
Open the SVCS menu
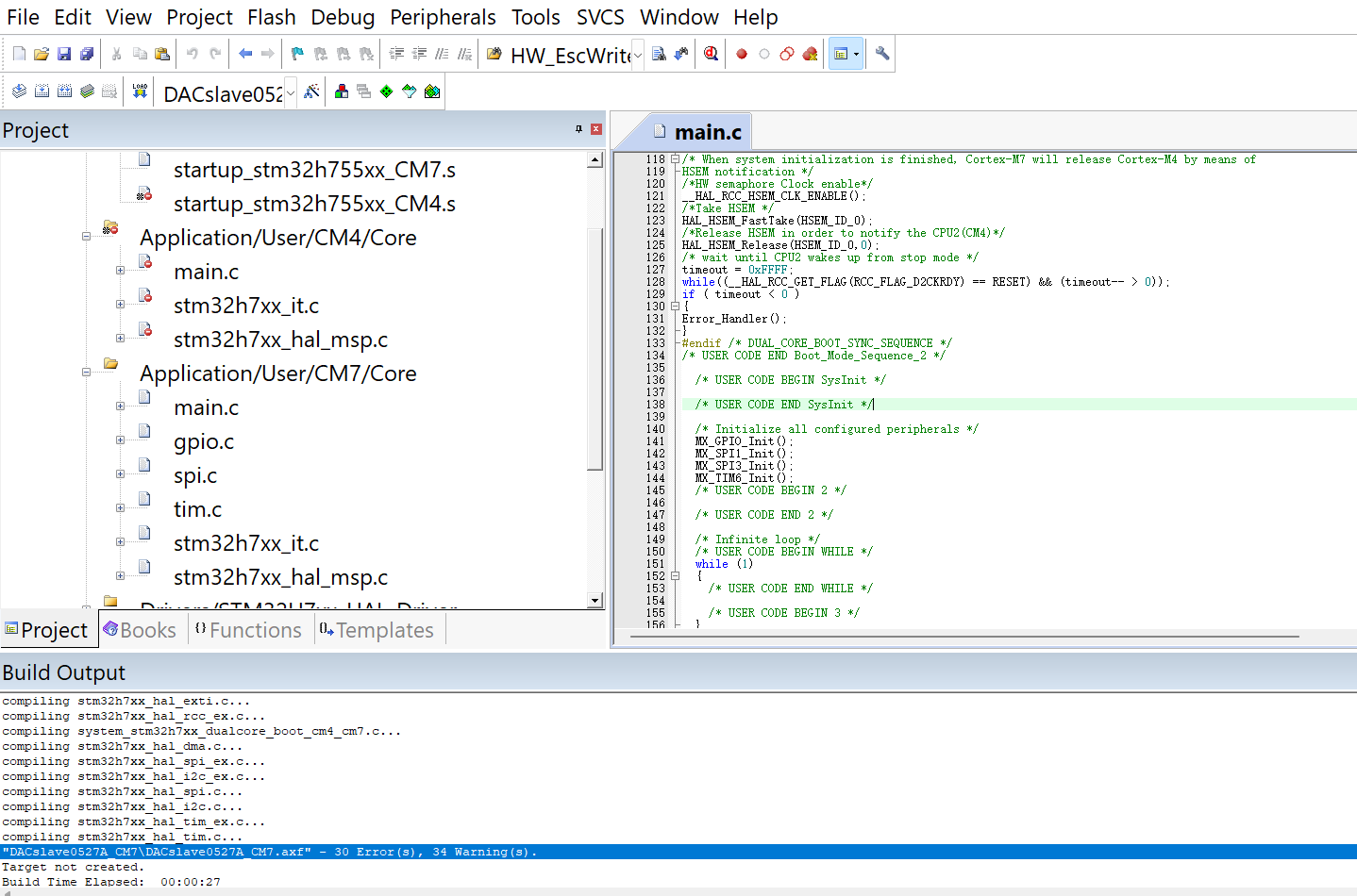[600, 17]
